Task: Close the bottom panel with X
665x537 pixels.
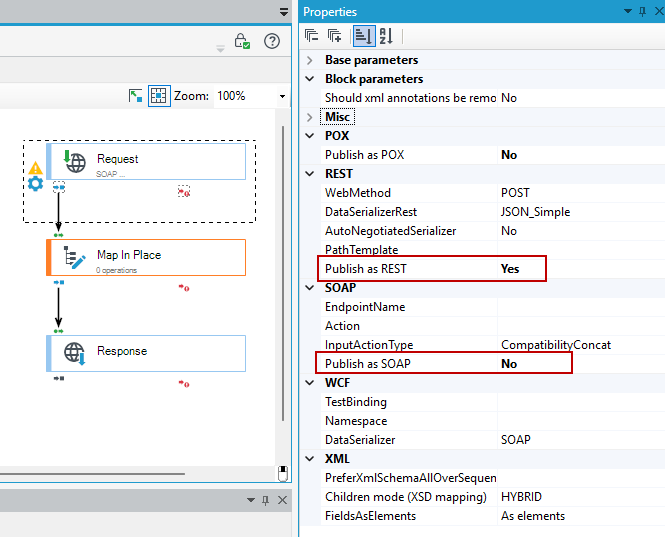Action: click(282, 500)
